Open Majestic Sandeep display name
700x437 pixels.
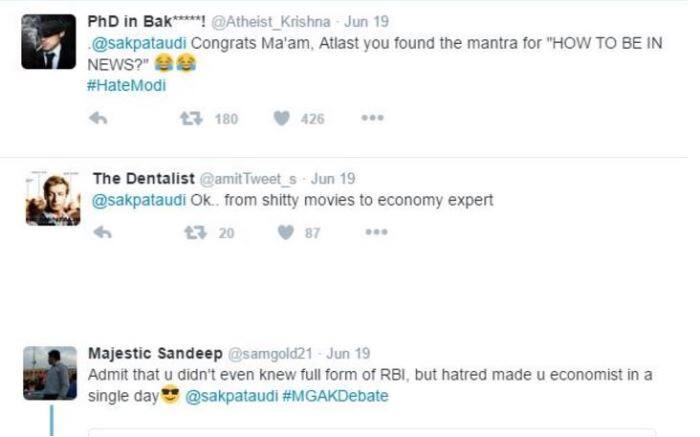(155, 353)
